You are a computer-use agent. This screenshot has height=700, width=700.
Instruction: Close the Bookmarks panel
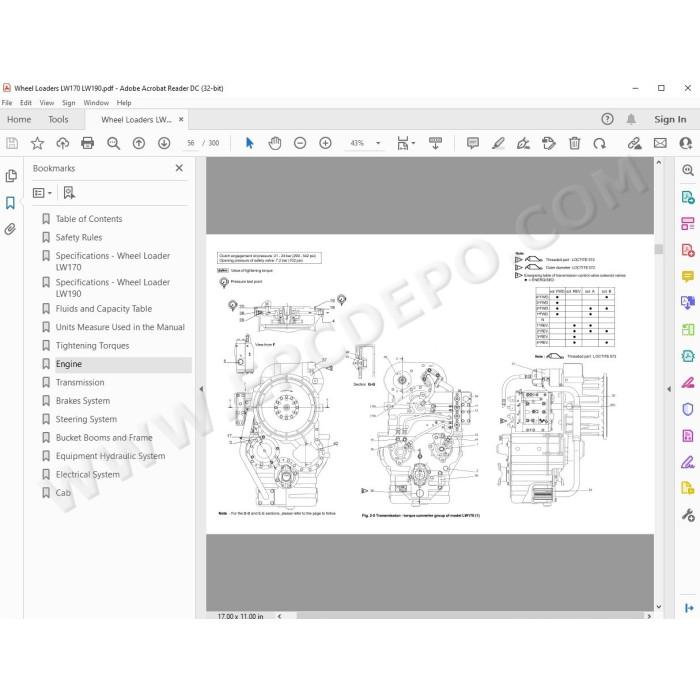point(179,168)
